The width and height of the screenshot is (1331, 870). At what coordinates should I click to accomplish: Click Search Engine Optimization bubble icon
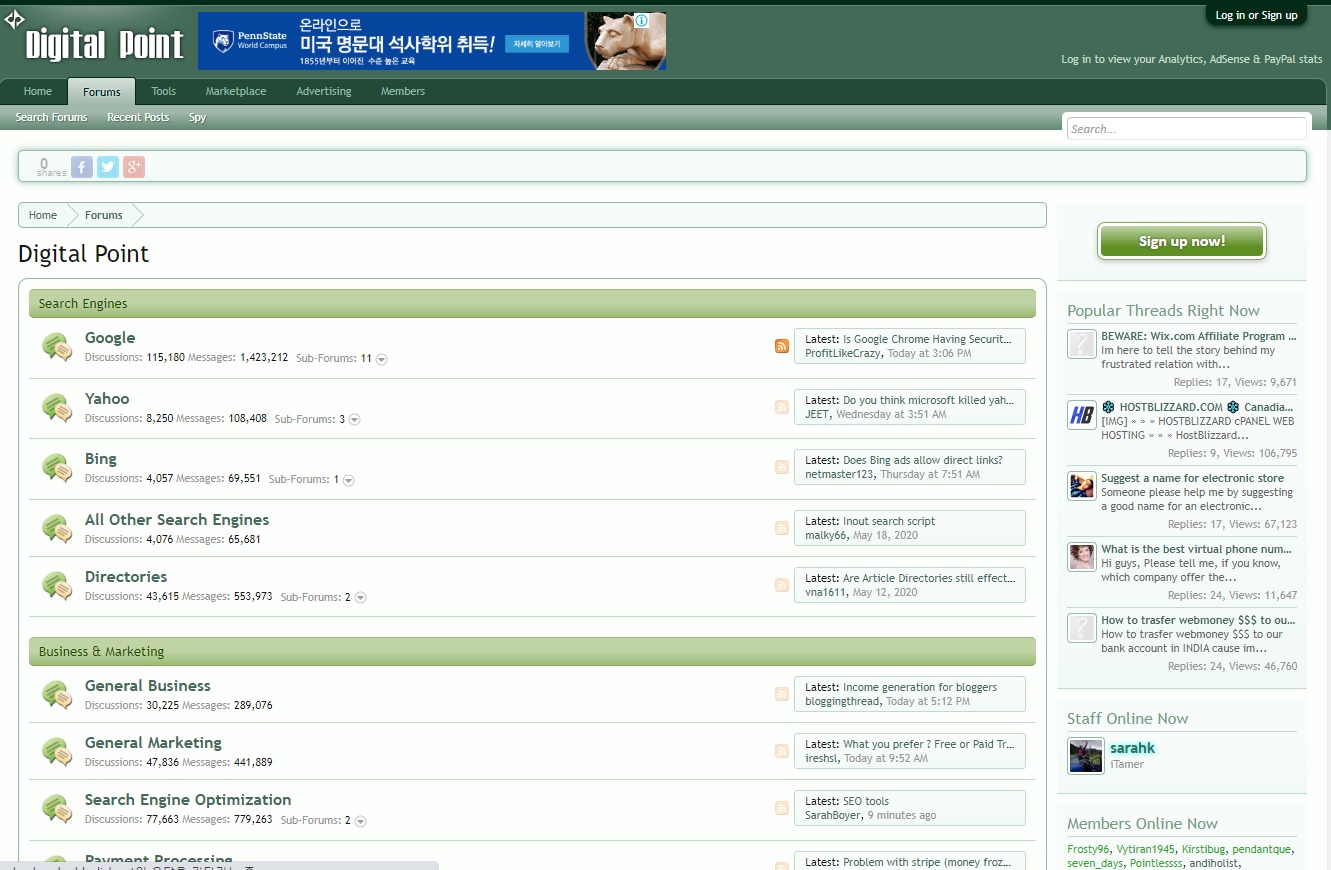(57, 809)
